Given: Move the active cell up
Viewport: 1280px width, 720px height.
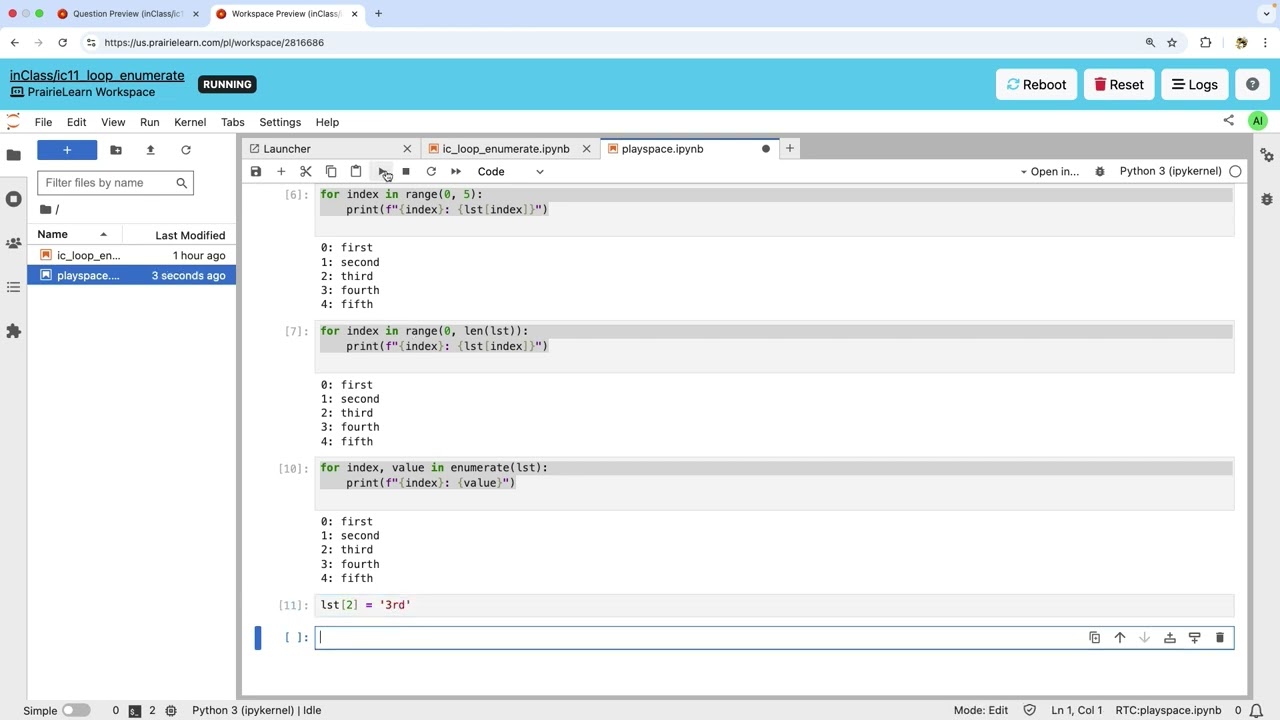Looking at the screenshot, I should [x=1119, y=638].
